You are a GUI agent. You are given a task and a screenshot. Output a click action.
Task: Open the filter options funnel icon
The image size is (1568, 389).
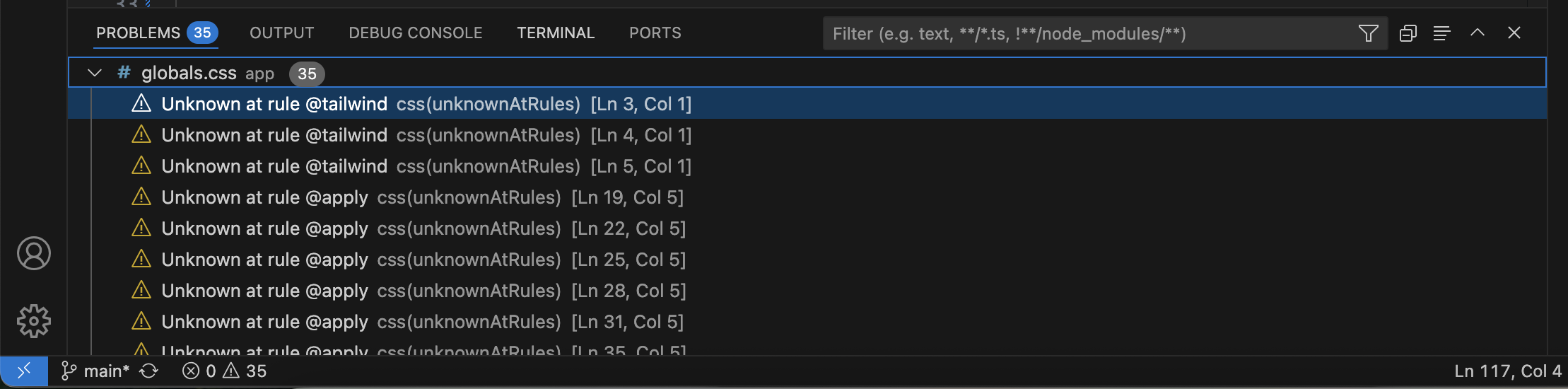point(1368,33)
